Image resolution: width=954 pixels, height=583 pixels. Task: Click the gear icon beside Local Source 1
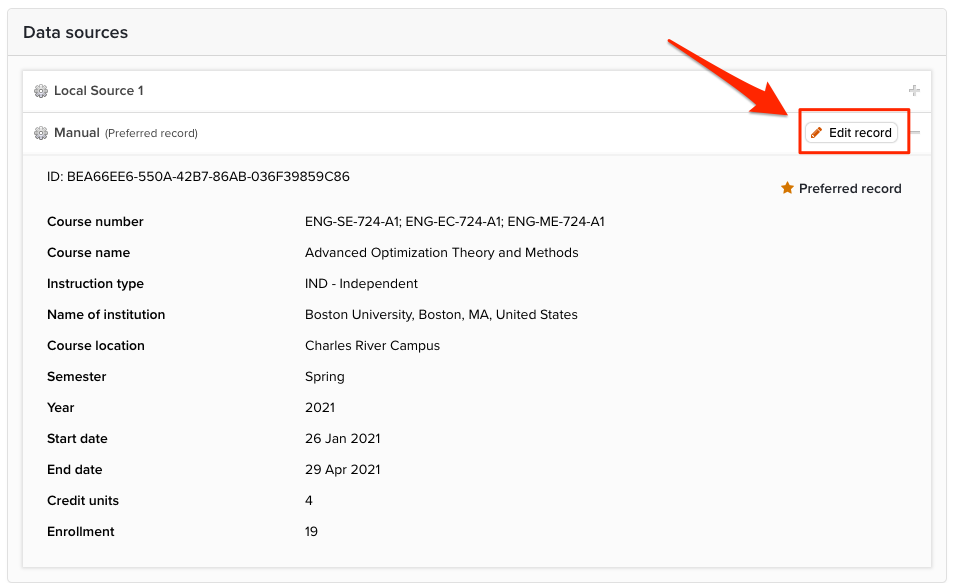tap(41, 91)
